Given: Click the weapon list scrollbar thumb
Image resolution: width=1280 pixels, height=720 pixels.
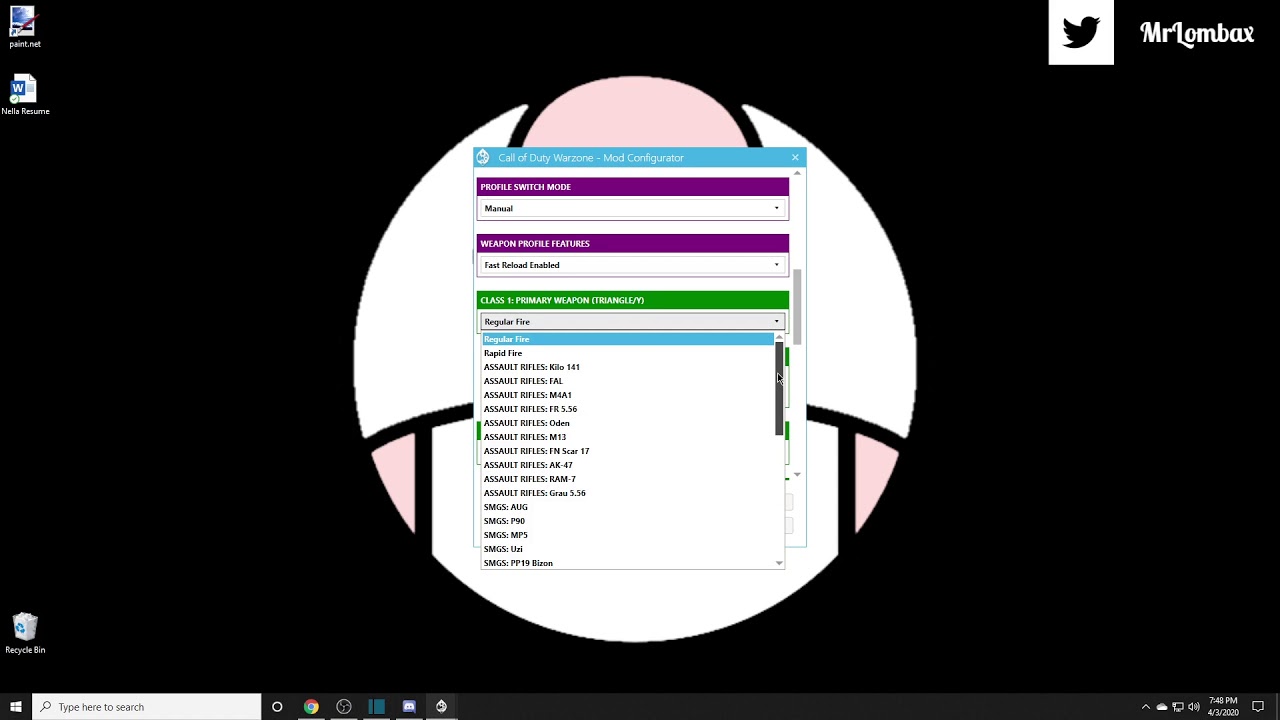Looking at the screenshot, I should coord(779,389).
